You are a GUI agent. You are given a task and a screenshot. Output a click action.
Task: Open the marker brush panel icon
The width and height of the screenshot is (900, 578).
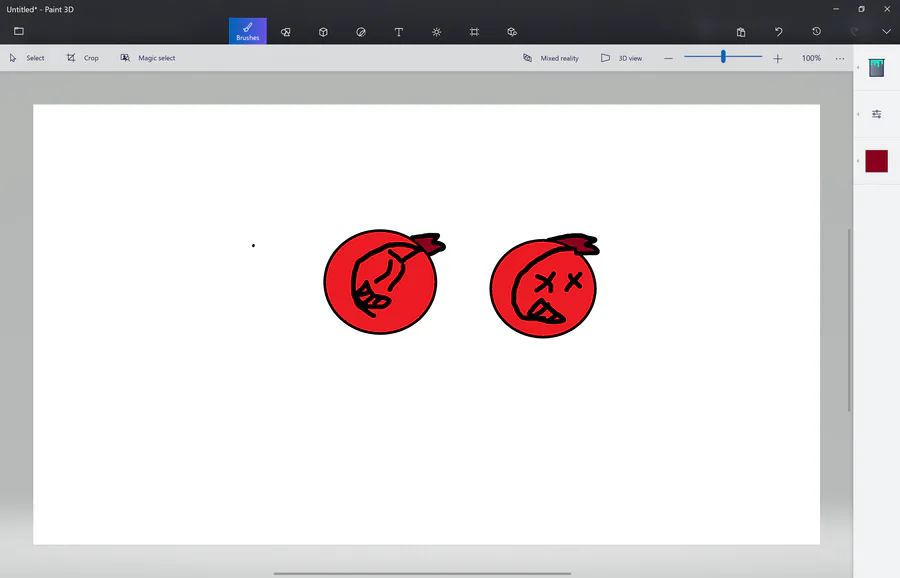pos(876,68)
